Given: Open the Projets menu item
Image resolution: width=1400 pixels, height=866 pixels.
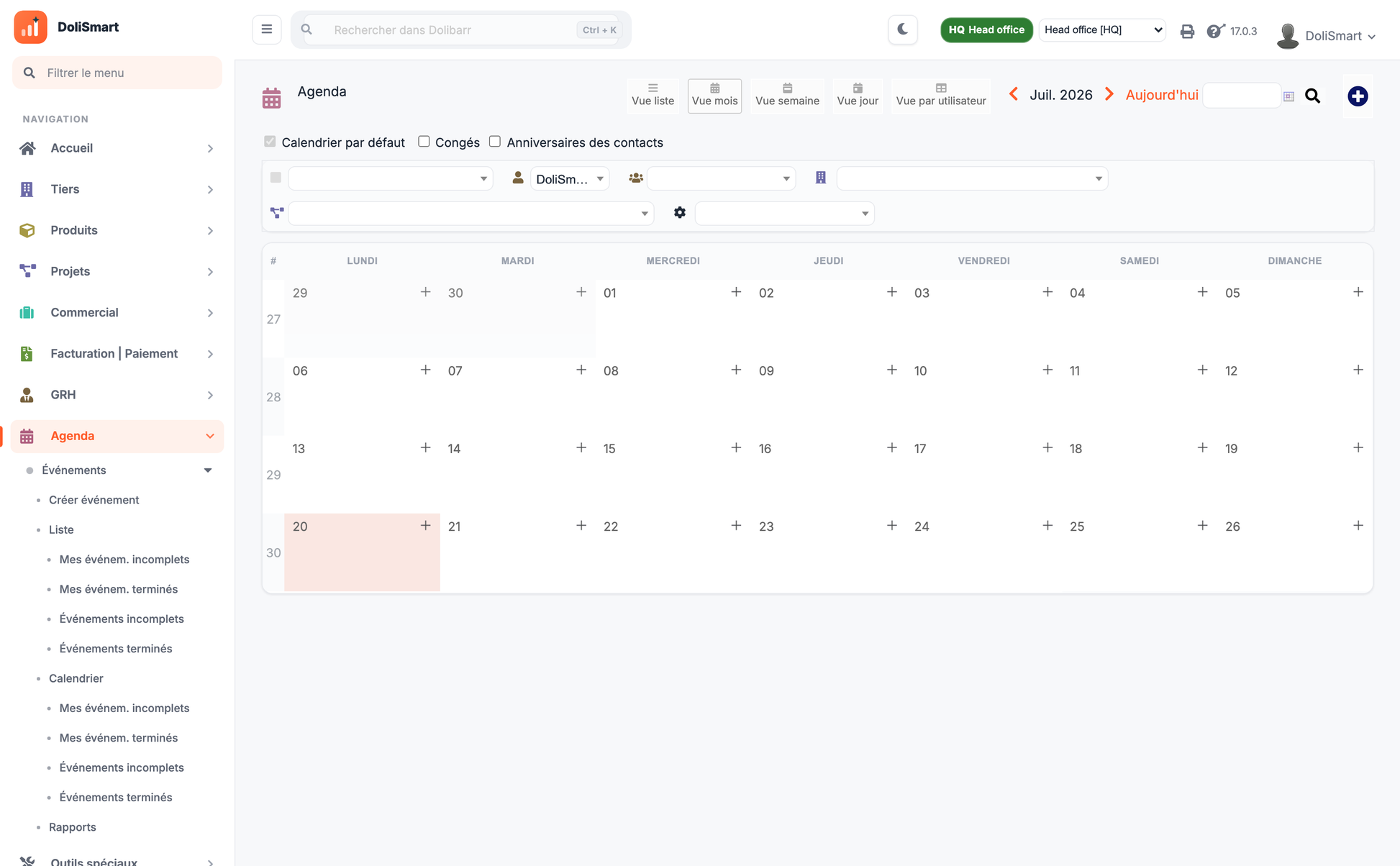Looking at the screenshot, I should [x=117, y=272].
